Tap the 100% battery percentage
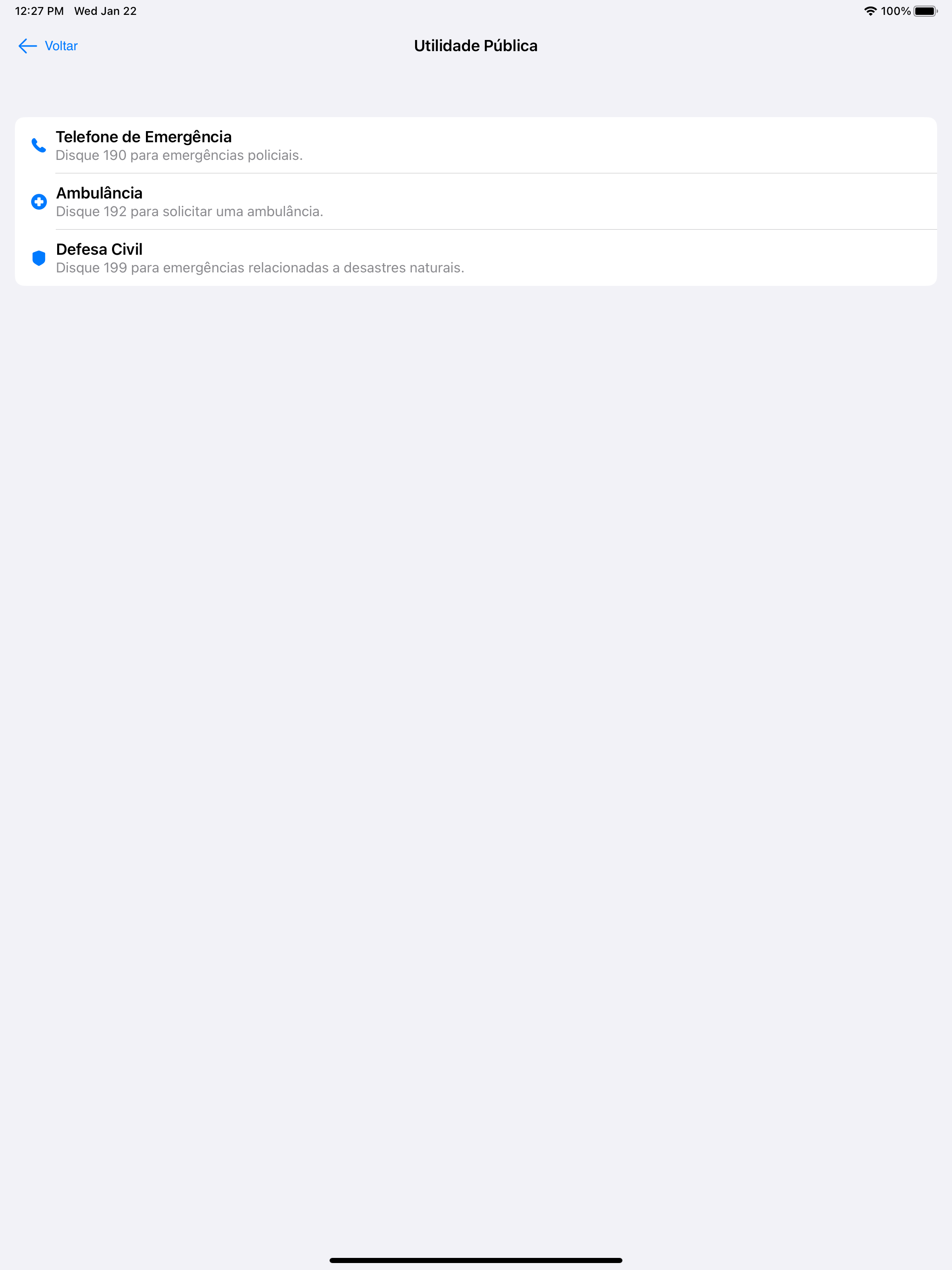Viewport: 952px width, 1270px height. [896, 11]
